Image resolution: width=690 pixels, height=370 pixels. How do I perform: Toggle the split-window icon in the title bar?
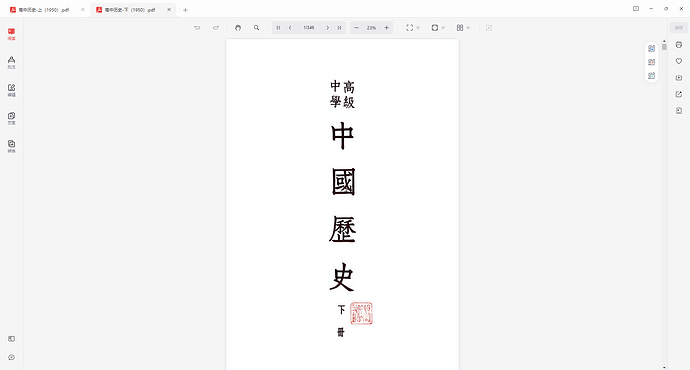pyautogui.click(x=636, y=9)
